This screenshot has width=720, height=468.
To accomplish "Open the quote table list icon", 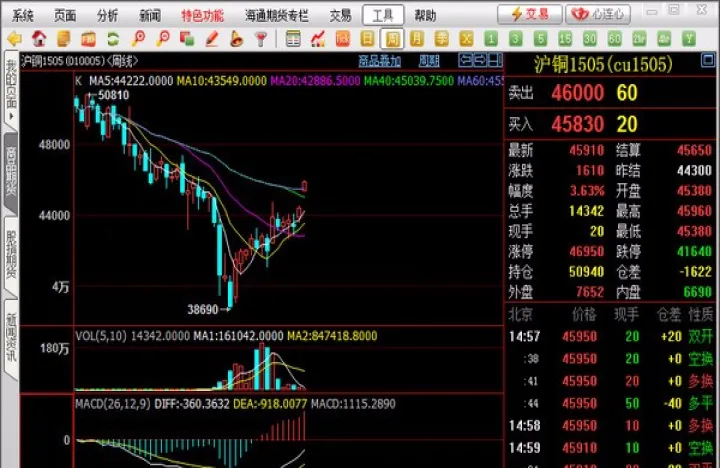I will point(293,39).
